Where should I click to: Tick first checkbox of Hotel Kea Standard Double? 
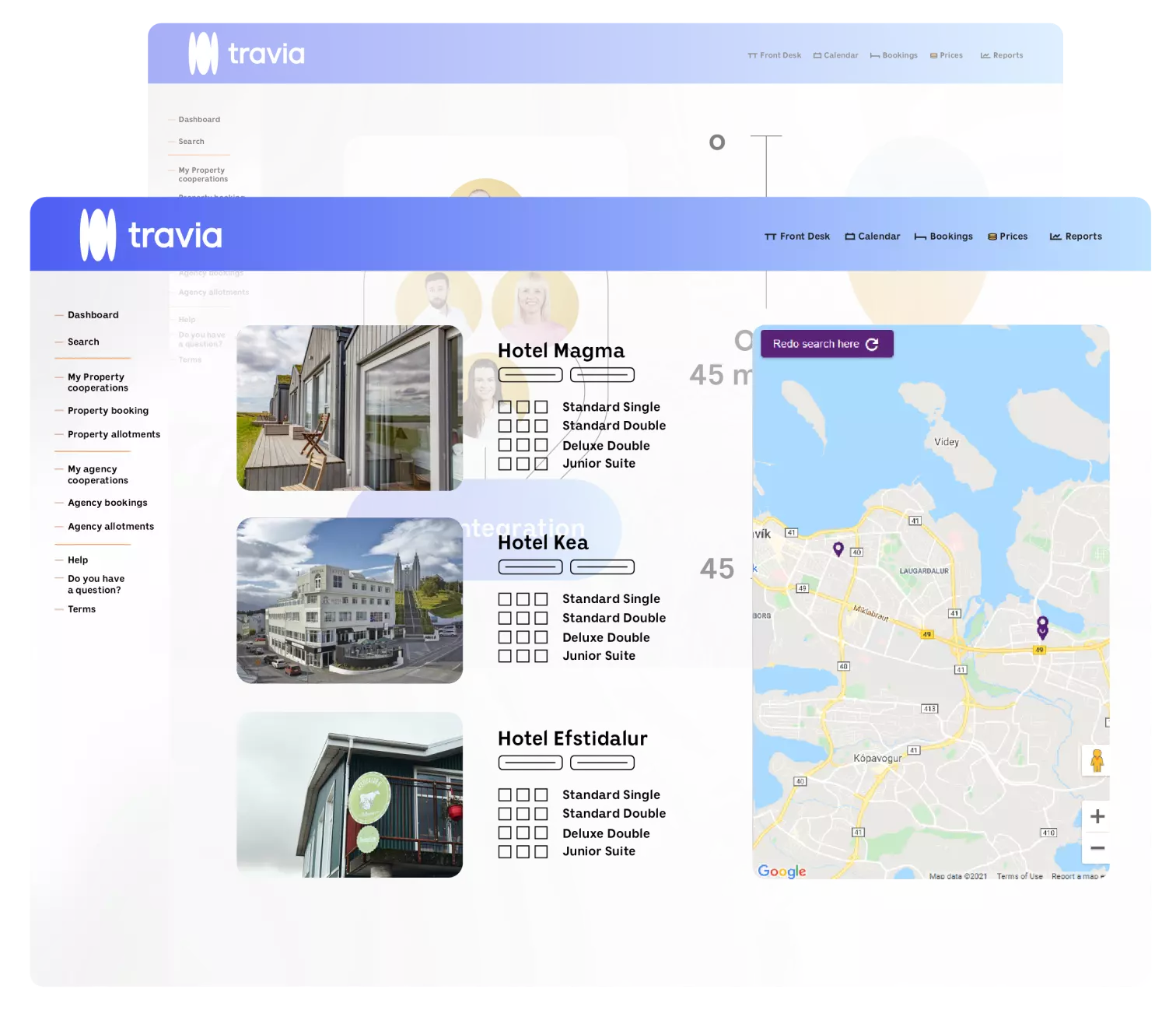pos(505,618)
